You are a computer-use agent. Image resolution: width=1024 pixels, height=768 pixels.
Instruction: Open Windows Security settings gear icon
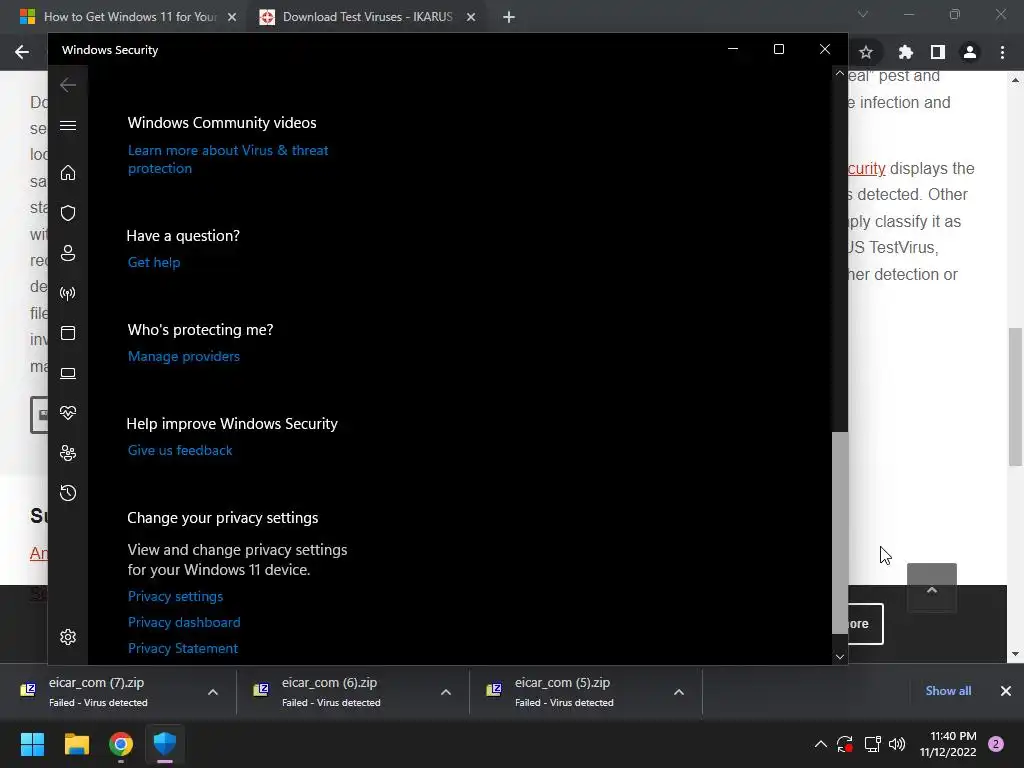(x=68, y=637)
